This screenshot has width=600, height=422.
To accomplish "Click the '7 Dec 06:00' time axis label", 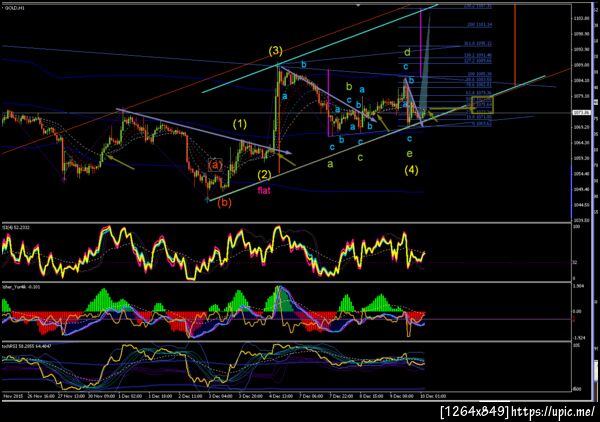I will [x=311, y=396].
